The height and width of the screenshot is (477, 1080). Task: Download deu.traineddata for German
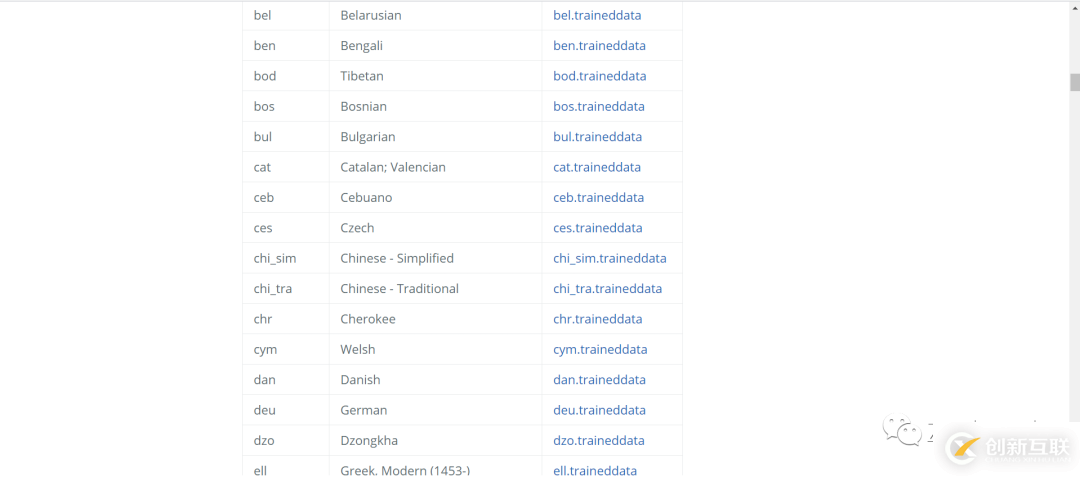pos(599,410)
